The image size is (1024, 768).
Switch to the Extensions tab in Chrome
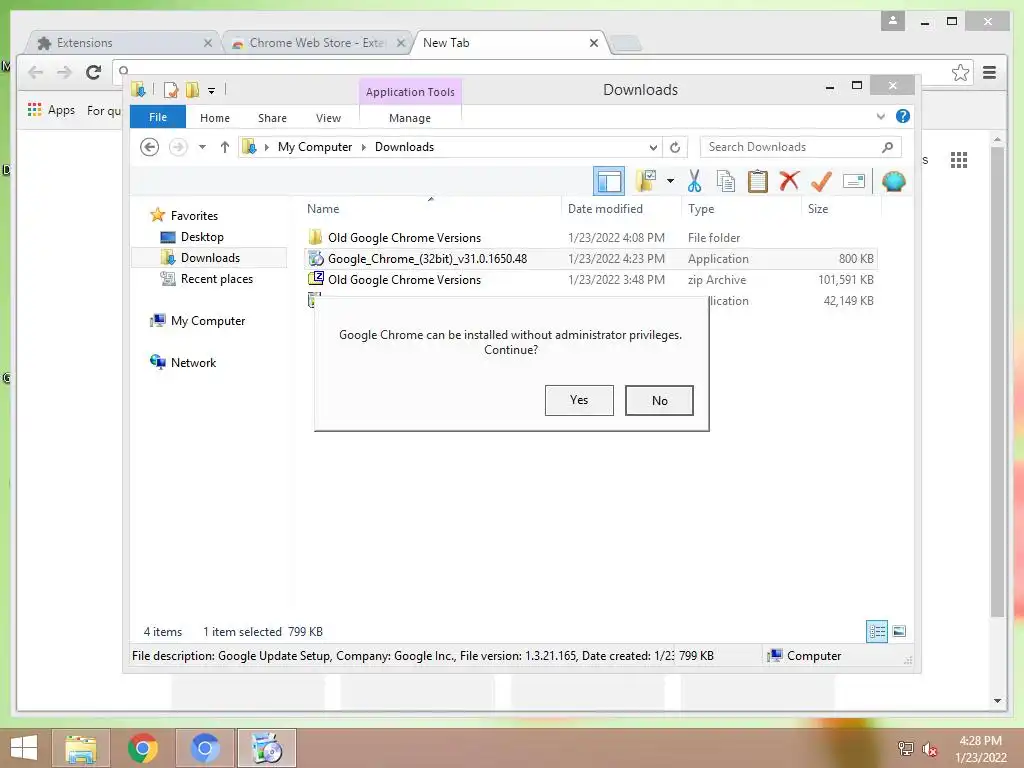point(124,43)
